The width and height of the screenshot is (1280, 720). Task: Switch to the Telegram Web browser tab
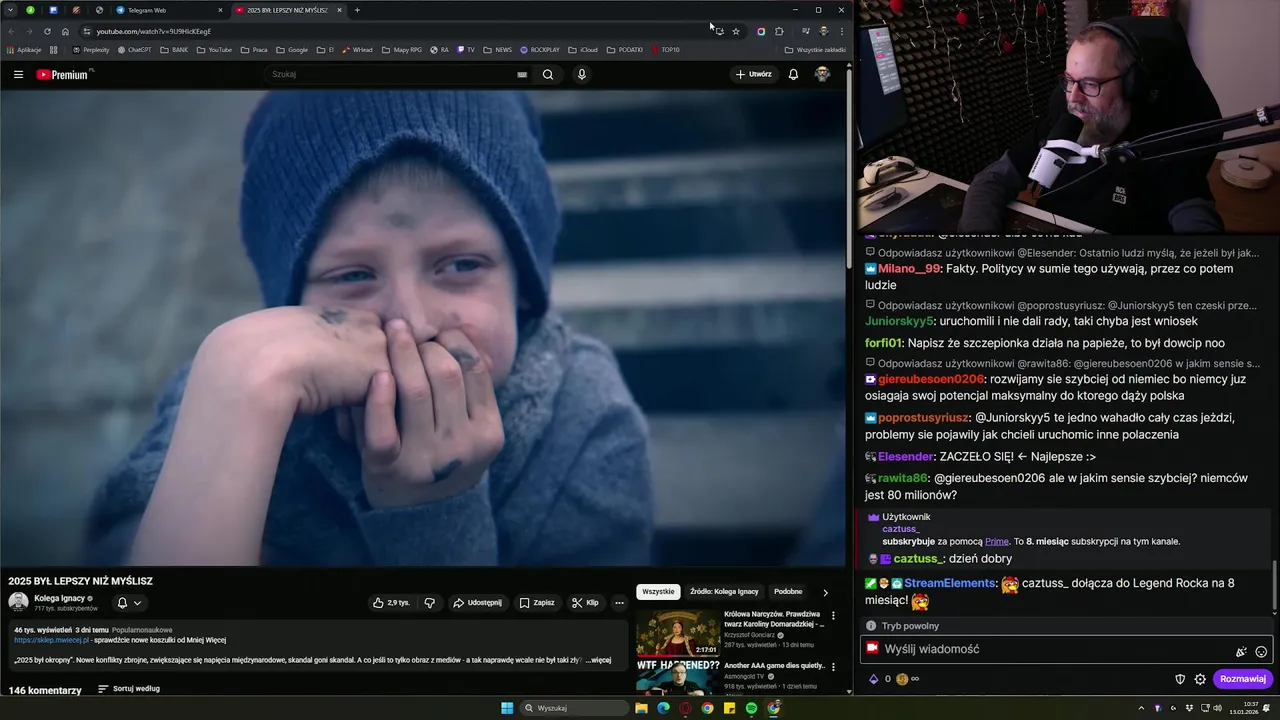click(165, 10)
